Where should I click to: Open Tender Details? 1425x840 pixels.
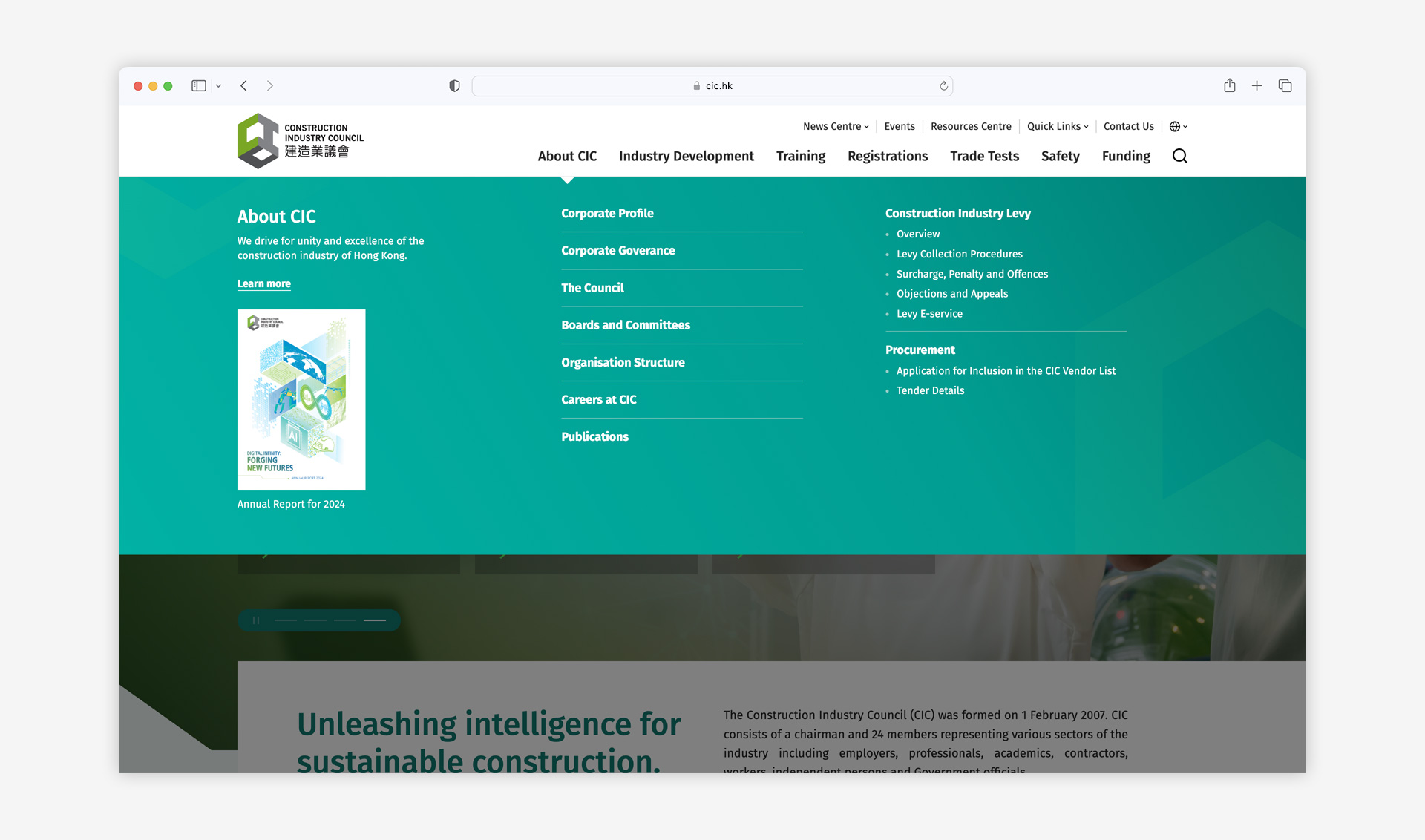pos(930,390)
